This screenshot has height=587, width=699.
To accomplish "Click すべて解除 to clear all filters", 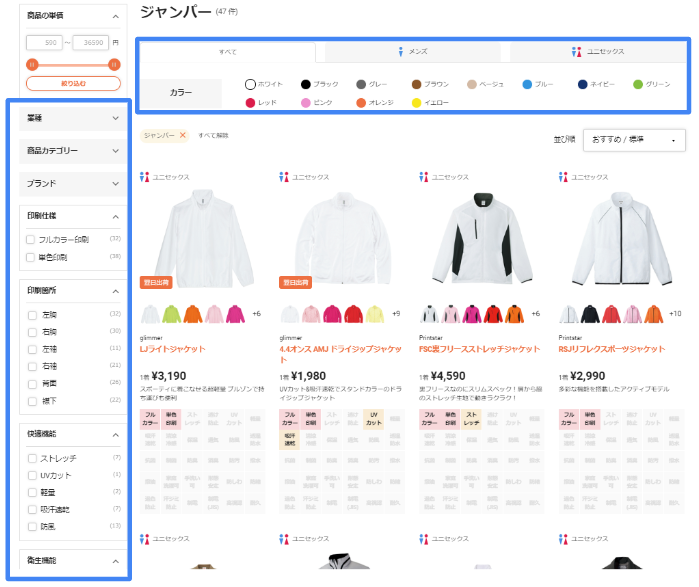I will click(213, 135).
